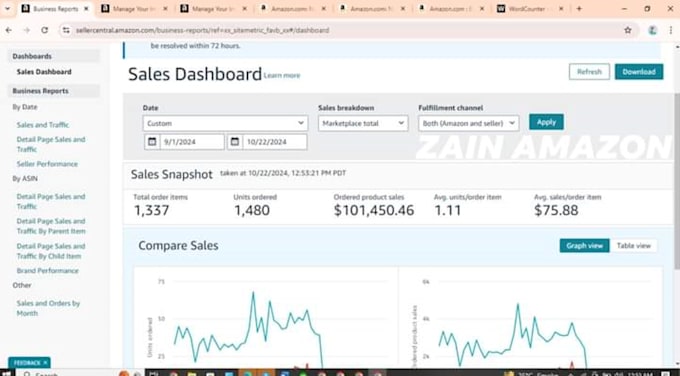The image size is (680, 376).
Task: Click the start date field 9/1/2024
Action: coord(192,142)
